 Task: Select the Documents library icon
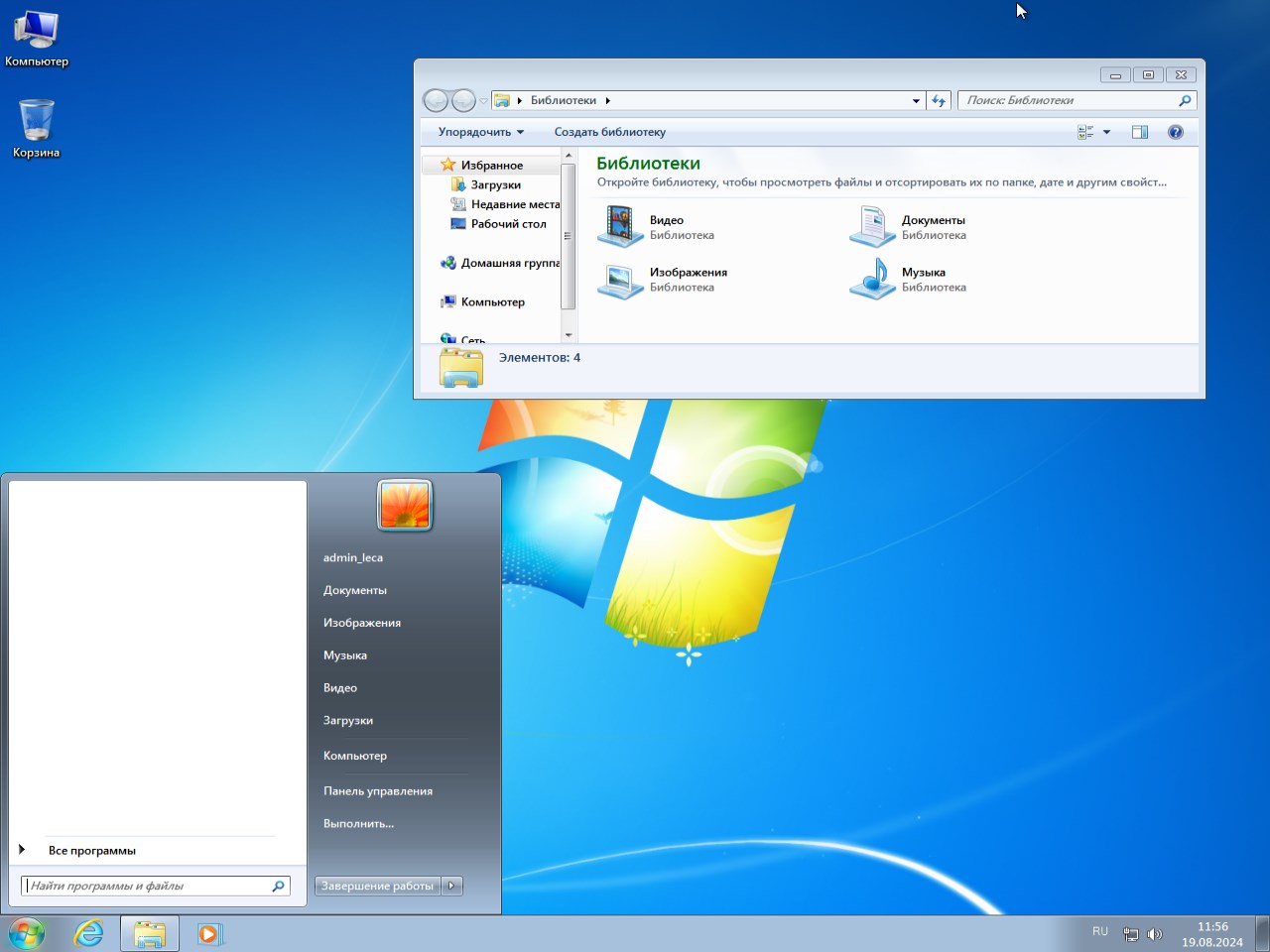(872, 227)
